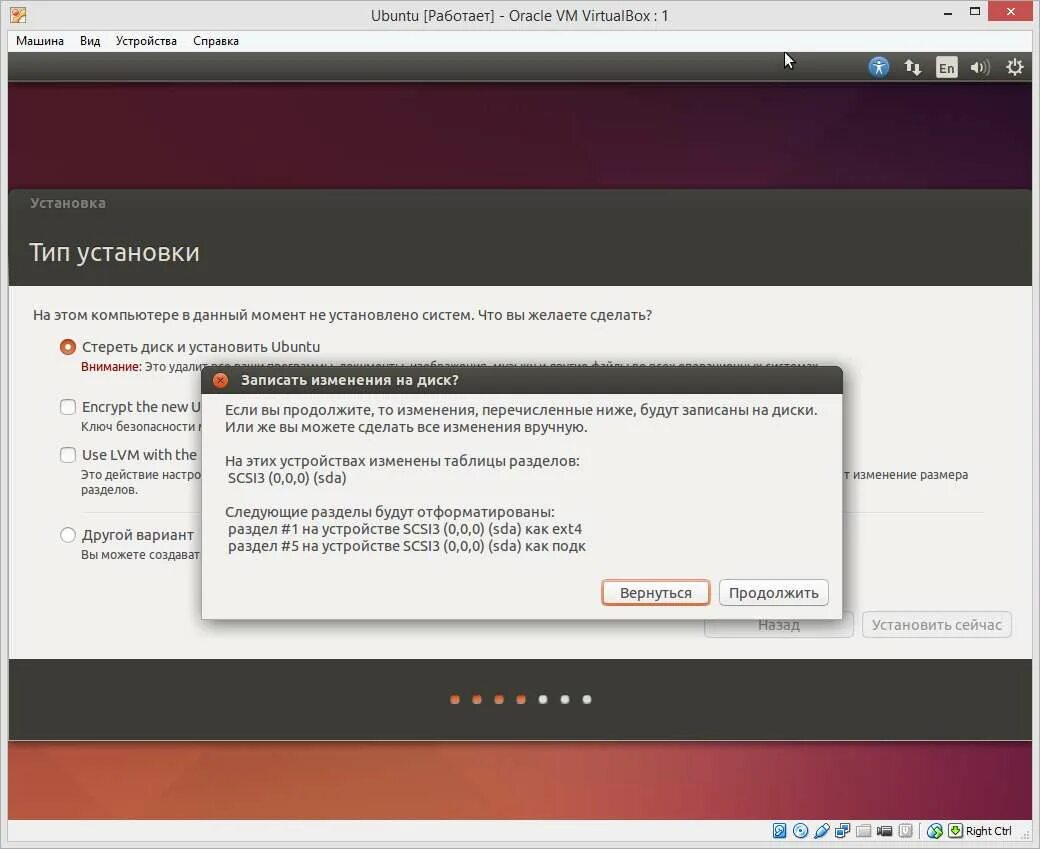The width and height of the screenshot is (1040, 849).
Task: Open the En keyboard layout indicator
Action: click(946, 68)
